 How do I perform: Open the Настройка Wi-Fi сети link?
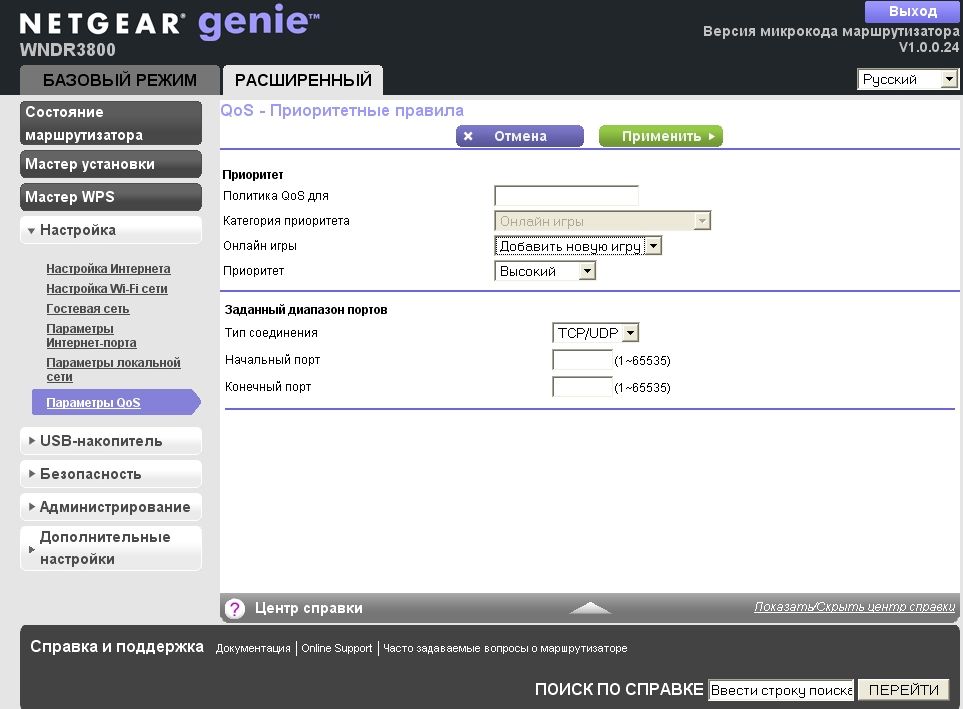click(107, 289)
